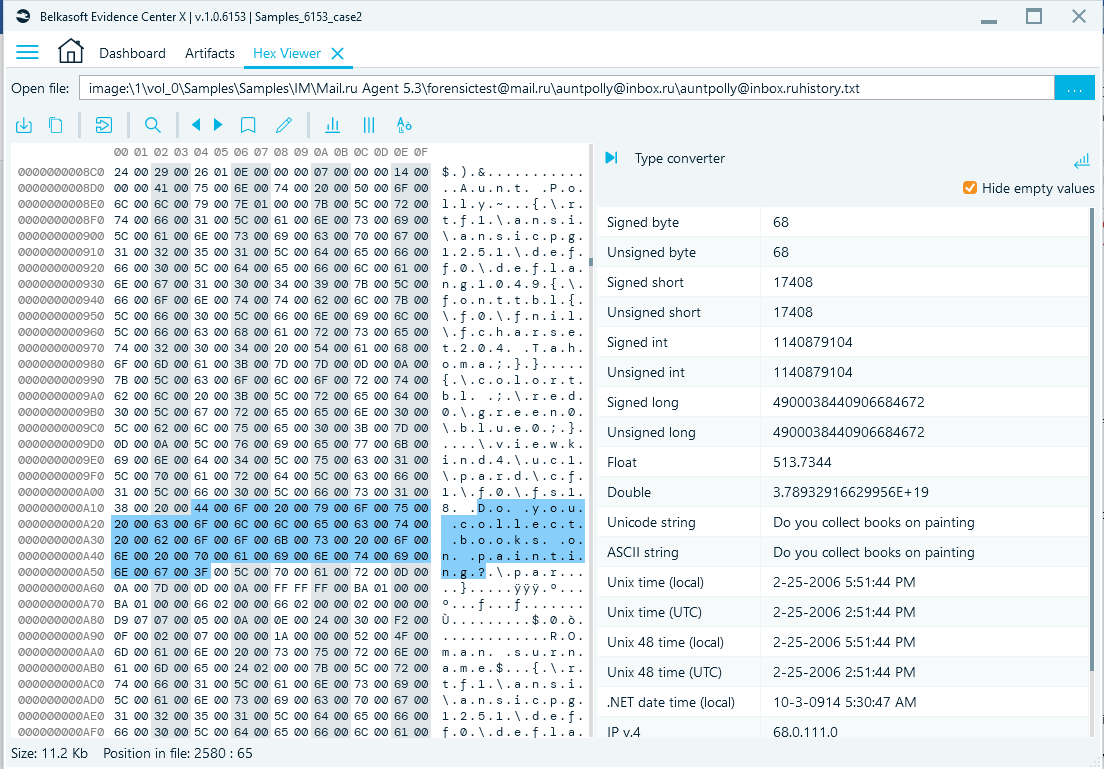Navigate back using the left arrow

(x=197, y=125)
